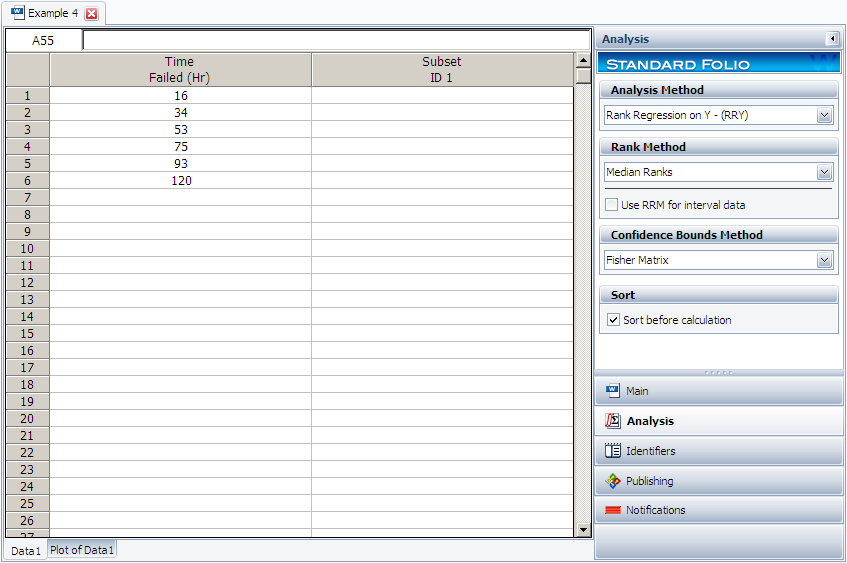Select row header 26
Image resolution: width=847 pixels, height=563 pixels.
[x=28, y=520]
